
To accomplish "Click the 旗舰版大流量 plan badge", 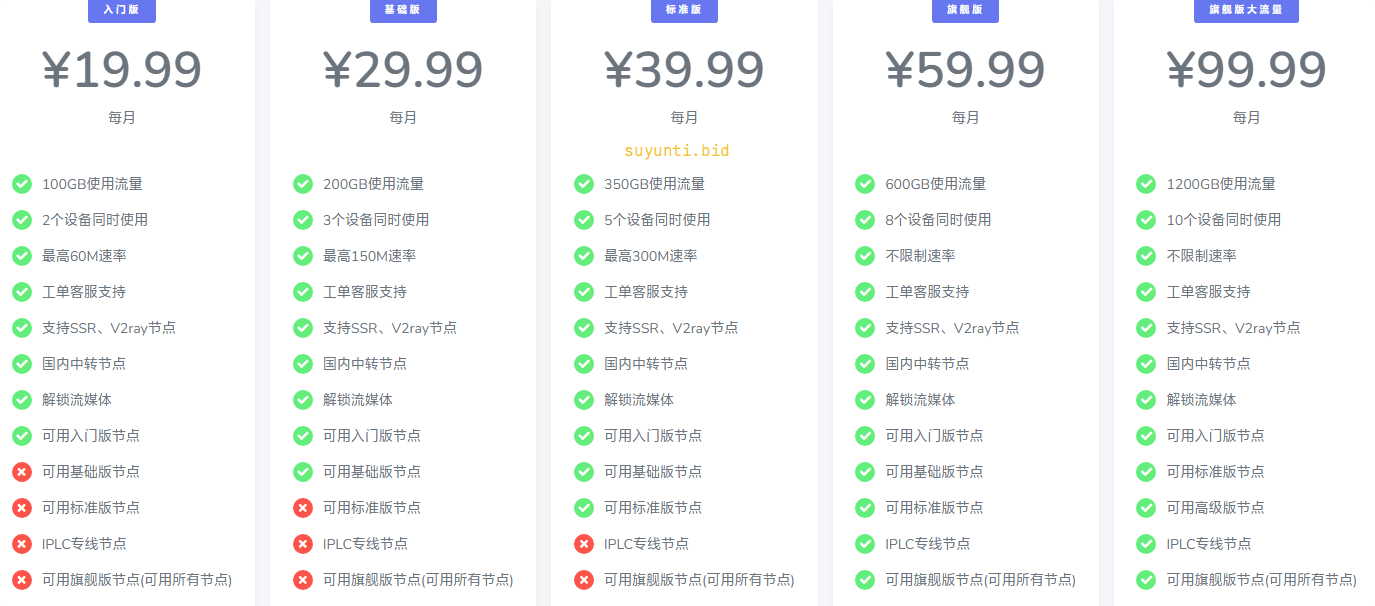I will 1246,10.
